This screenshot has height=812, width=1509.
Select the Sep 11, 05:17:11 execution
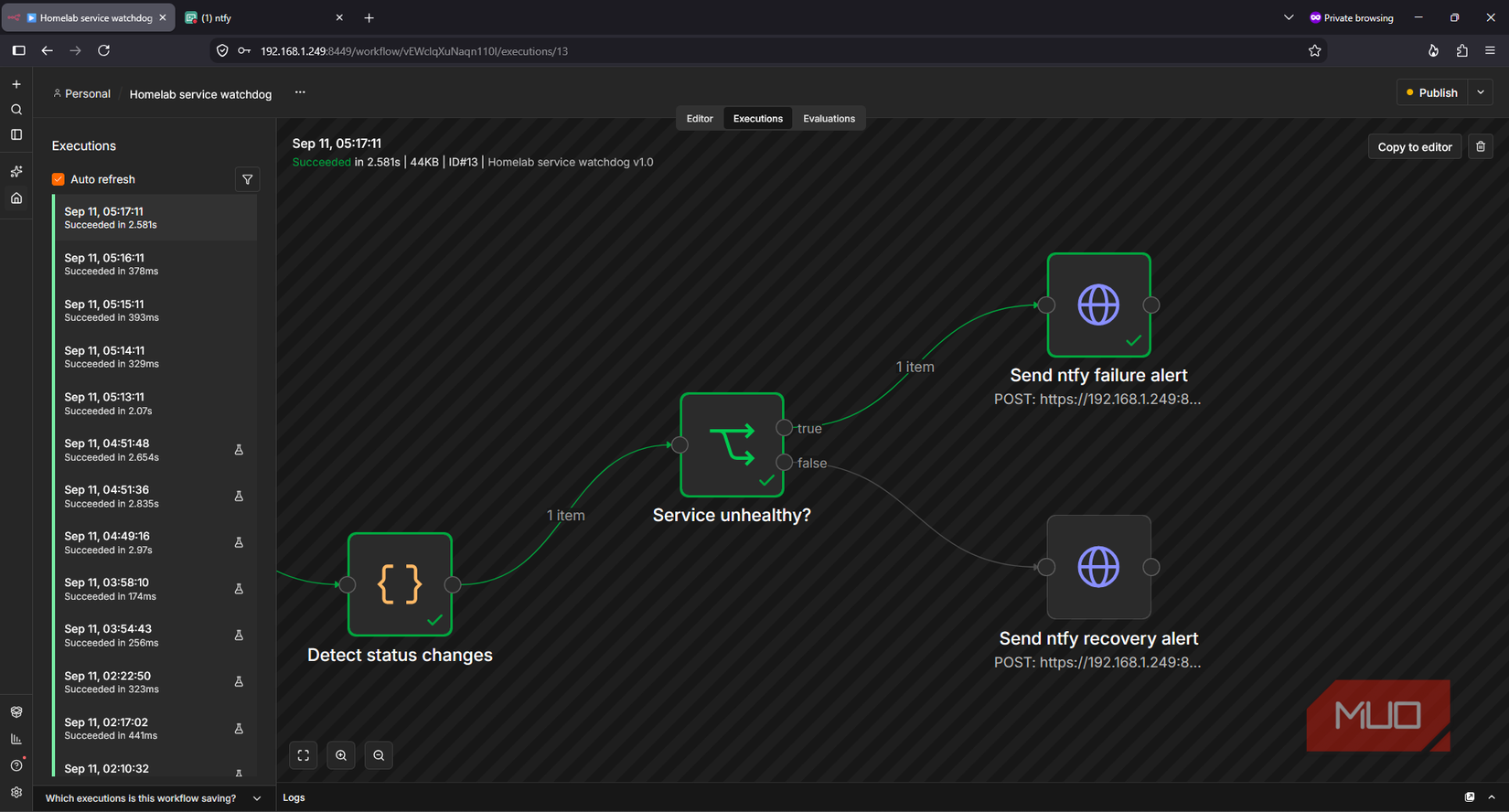[155, 218]
